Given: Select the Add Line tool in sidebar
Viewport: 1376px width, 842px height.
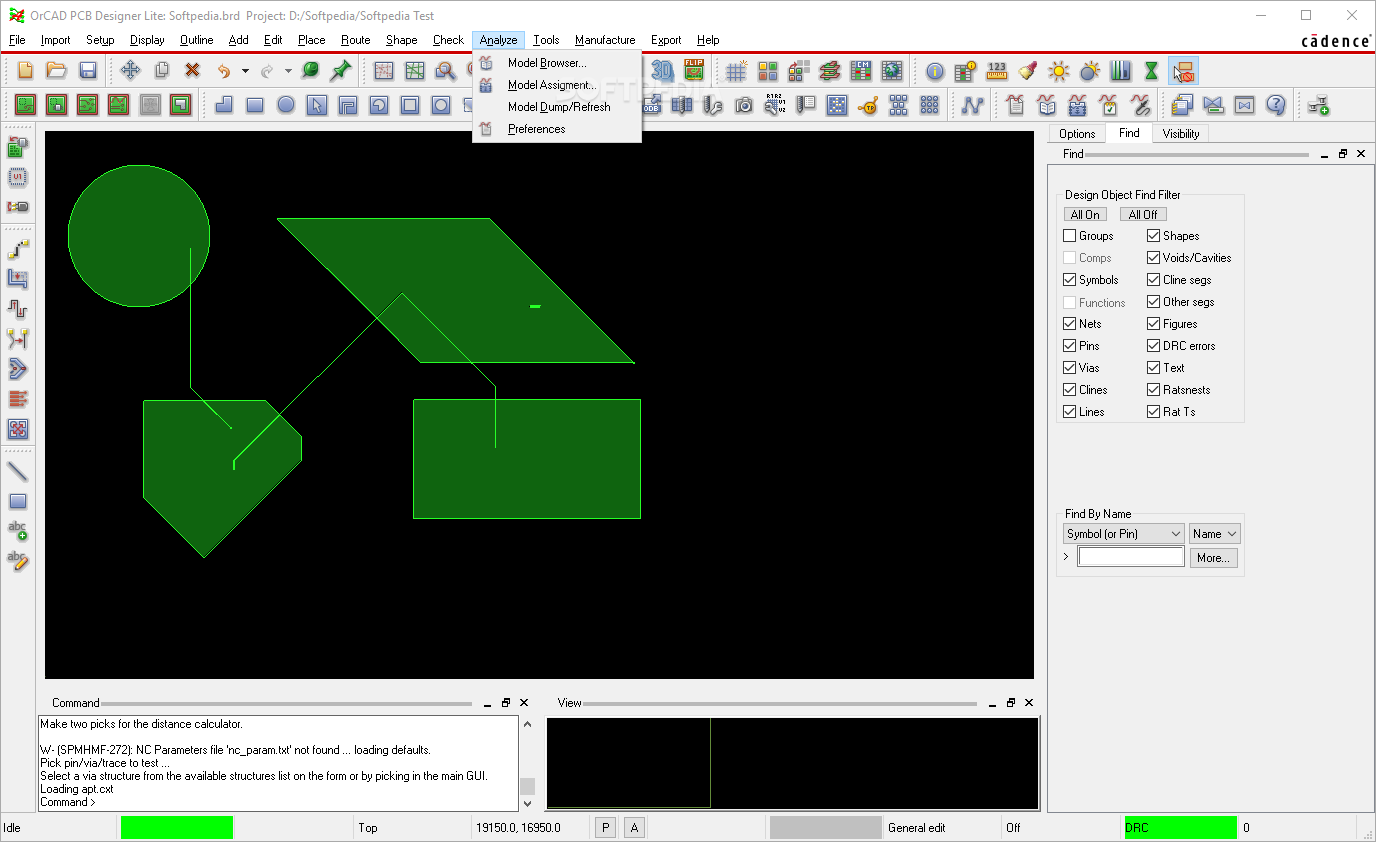Looking at the screenshot, I should point(18,471).
